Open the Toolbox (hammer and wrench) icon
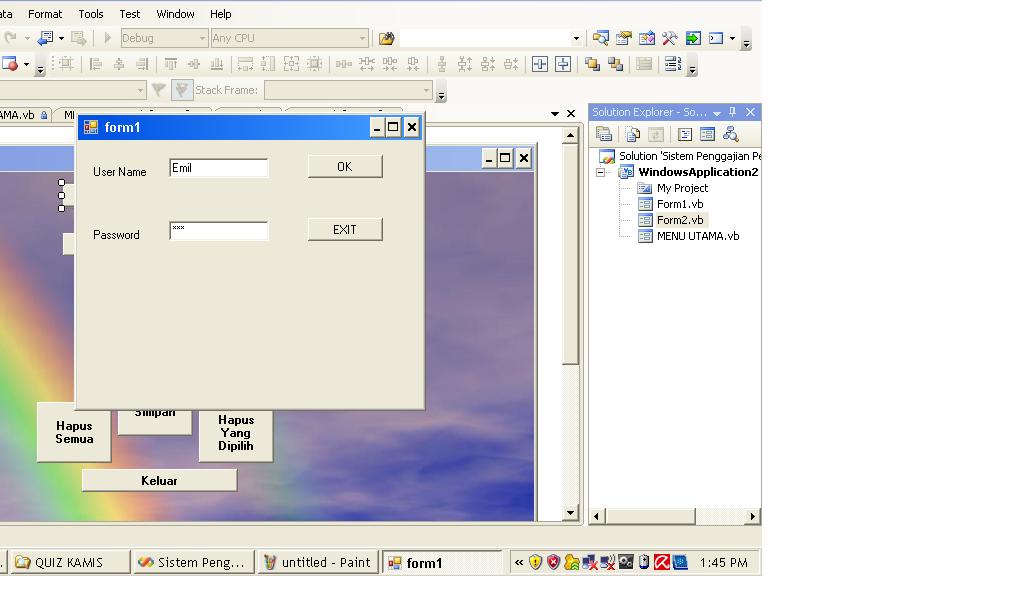This screenshot has width=1024, height=600. 669,39
